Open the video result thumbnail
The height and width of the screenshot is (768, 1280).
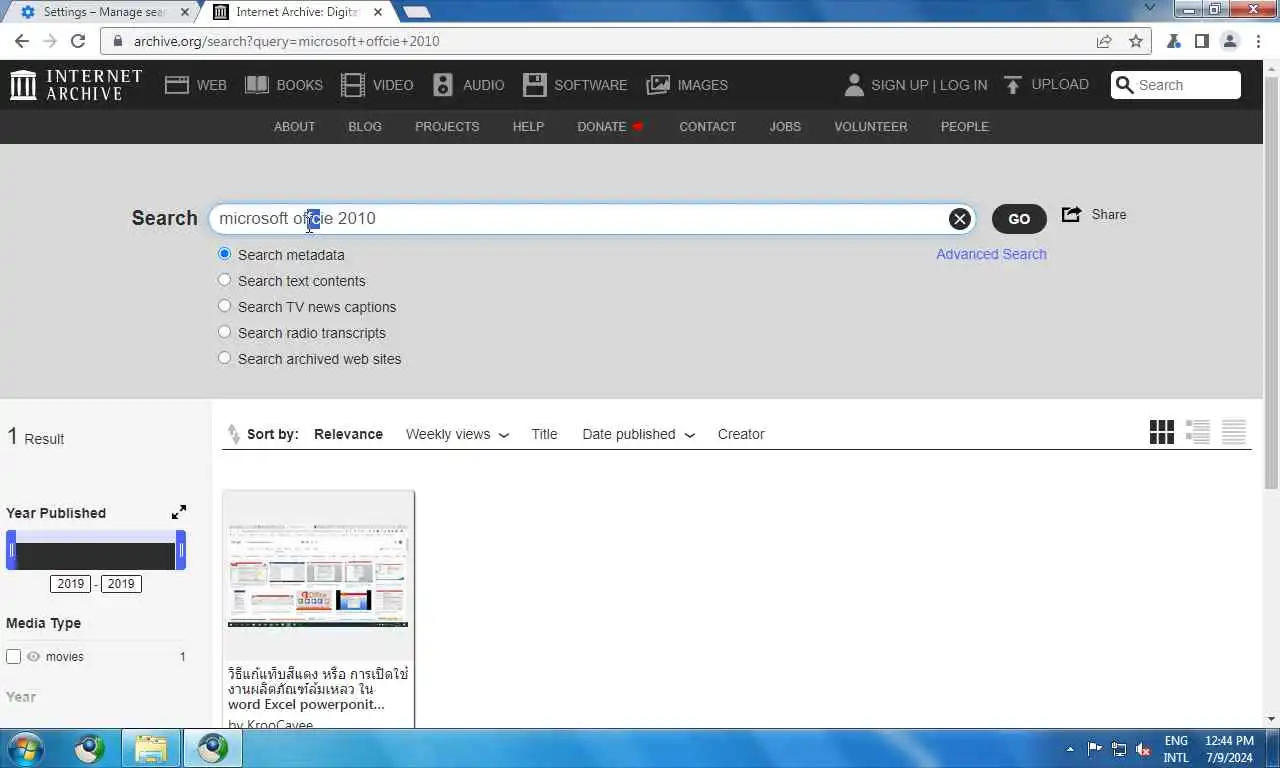[318, 575]
